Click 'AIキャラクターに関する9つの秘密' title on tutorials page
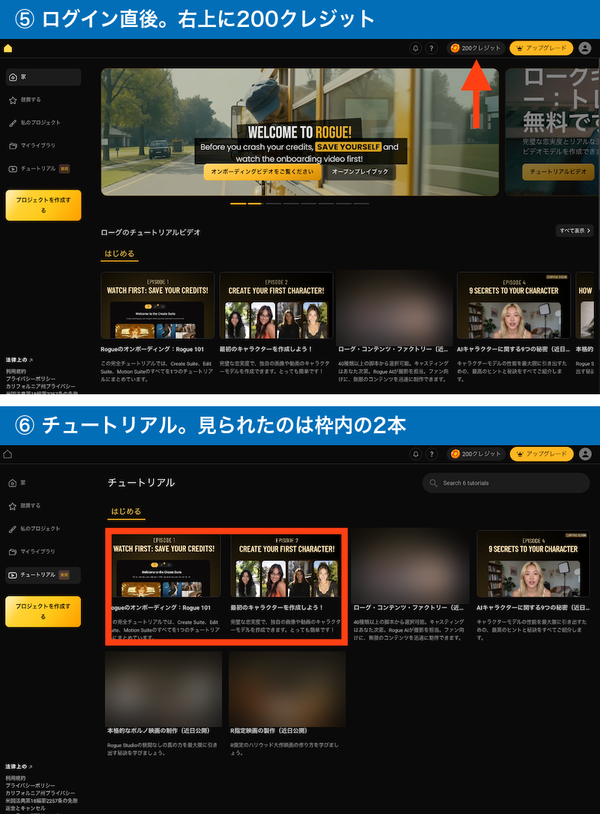This screenshot has width=600, height=814. click(x=533, y=607)
